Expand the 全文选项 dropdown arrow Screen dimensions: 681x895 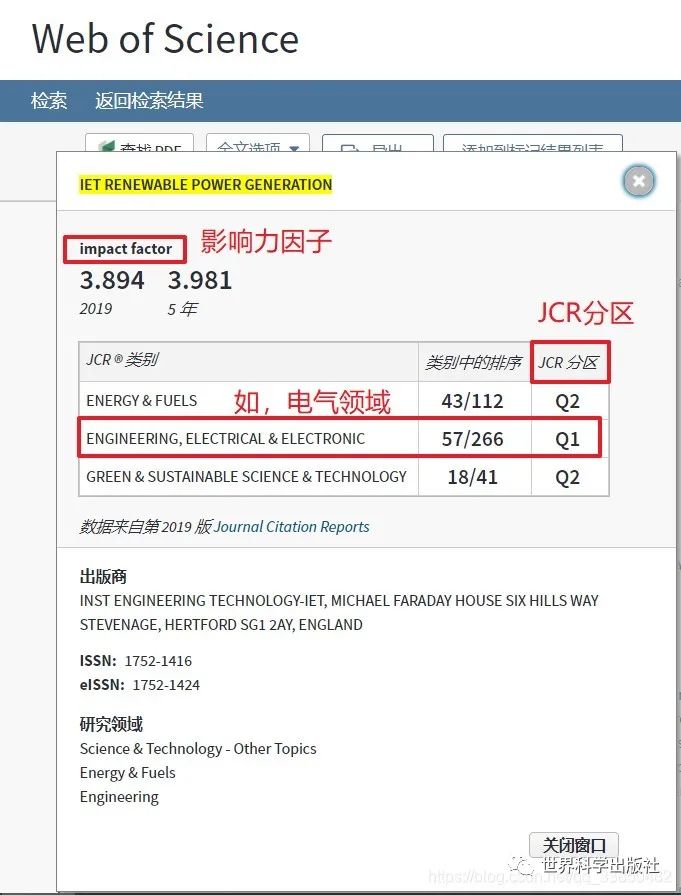click(294, 148)
